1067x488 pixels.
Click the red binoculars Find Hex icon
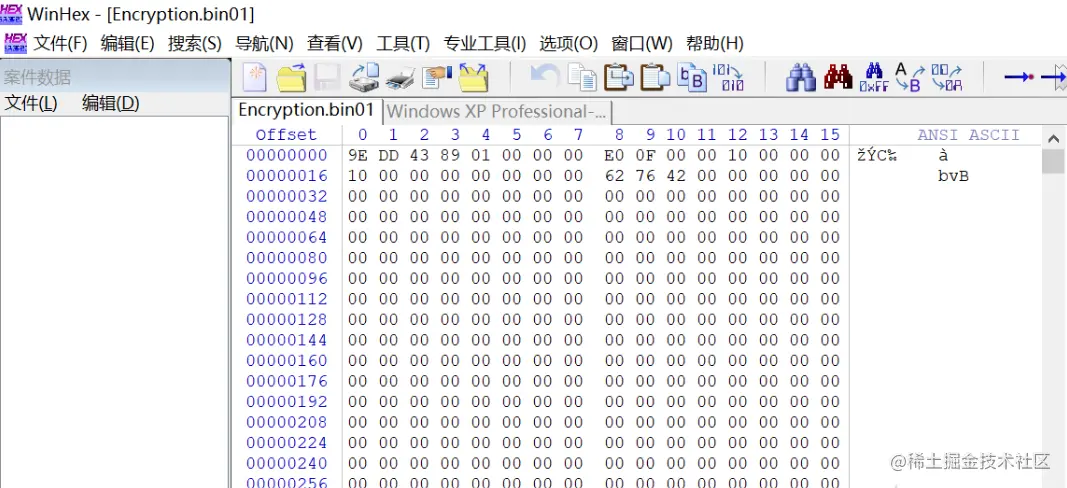pyautogui.click(x=838, y=78)
